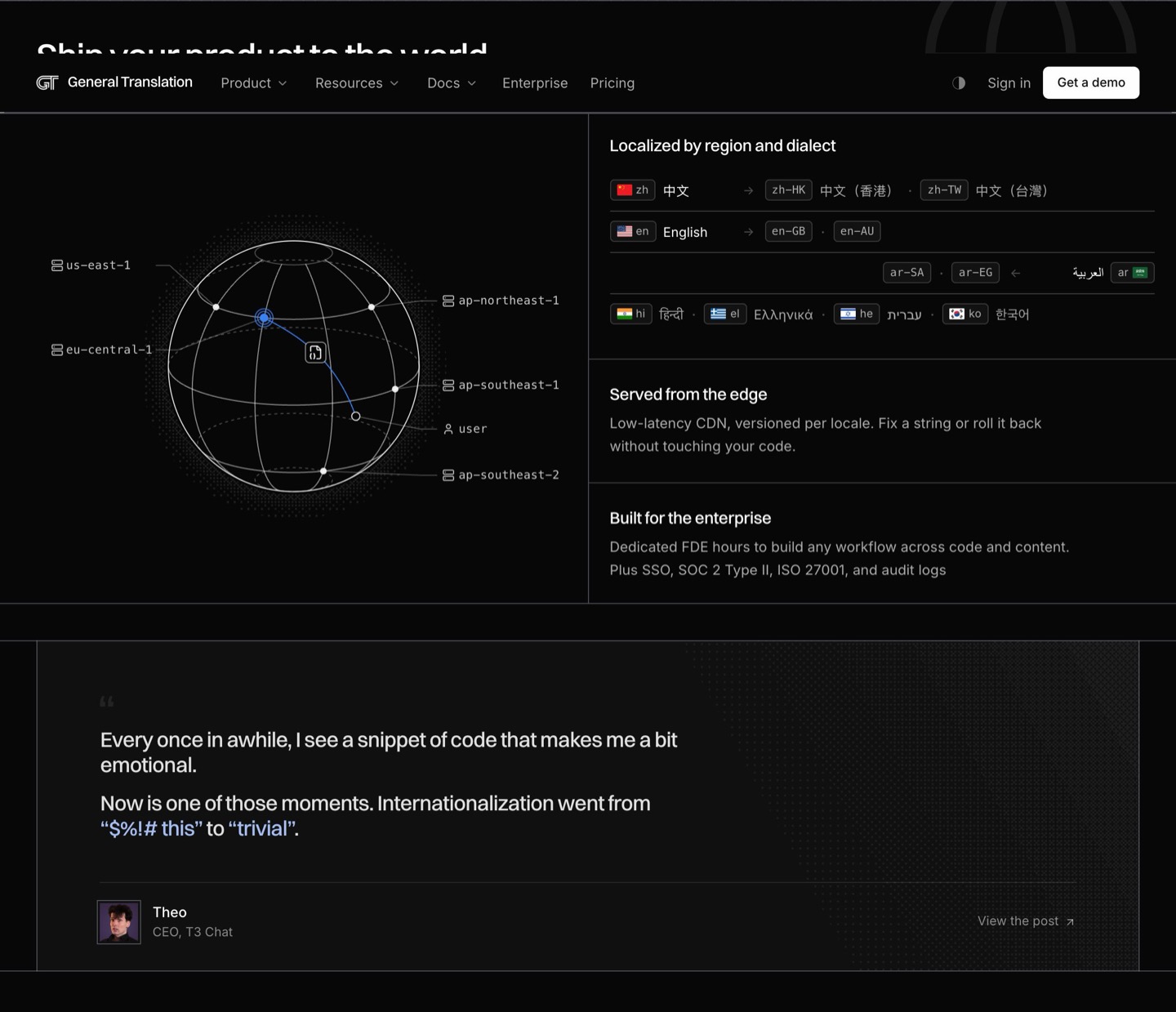Click the ar-SA locale tag
The image size is (1176, 1012).
coord(907,273)
